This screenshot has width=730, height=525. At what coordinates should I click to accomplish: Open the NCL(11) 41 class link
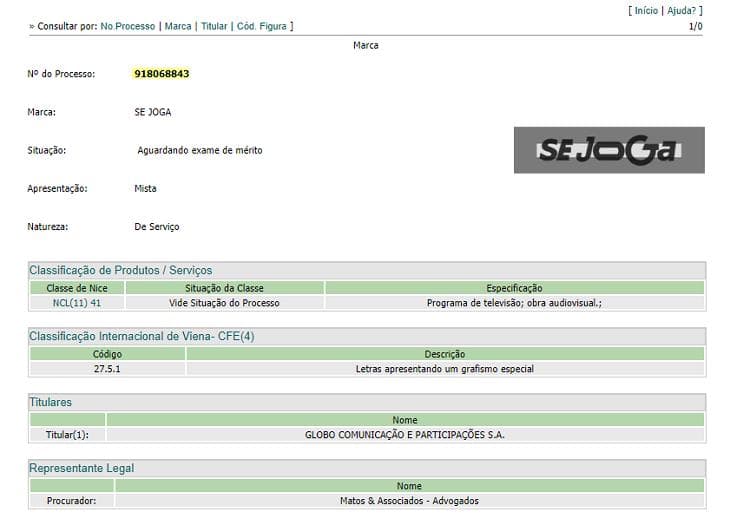tap(77, 303)
